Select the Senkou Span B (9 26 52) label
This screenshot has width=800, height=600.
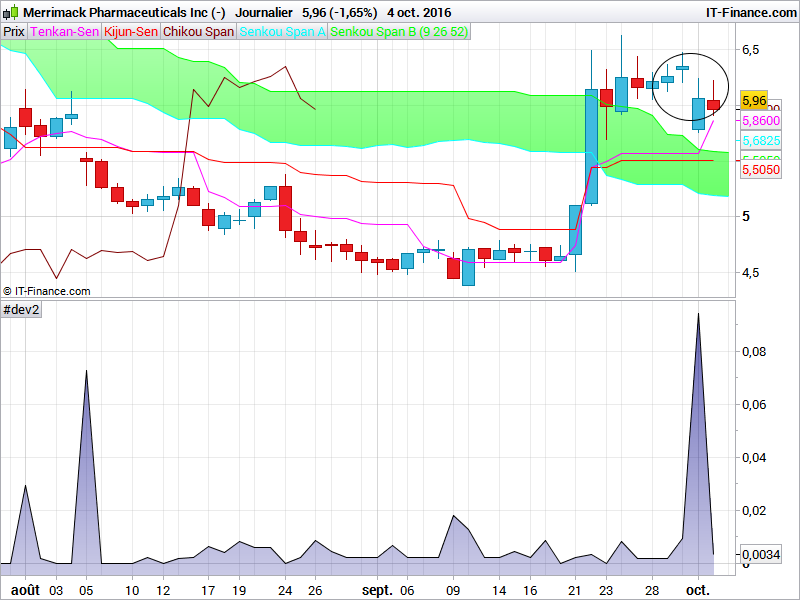pos(399,32)
